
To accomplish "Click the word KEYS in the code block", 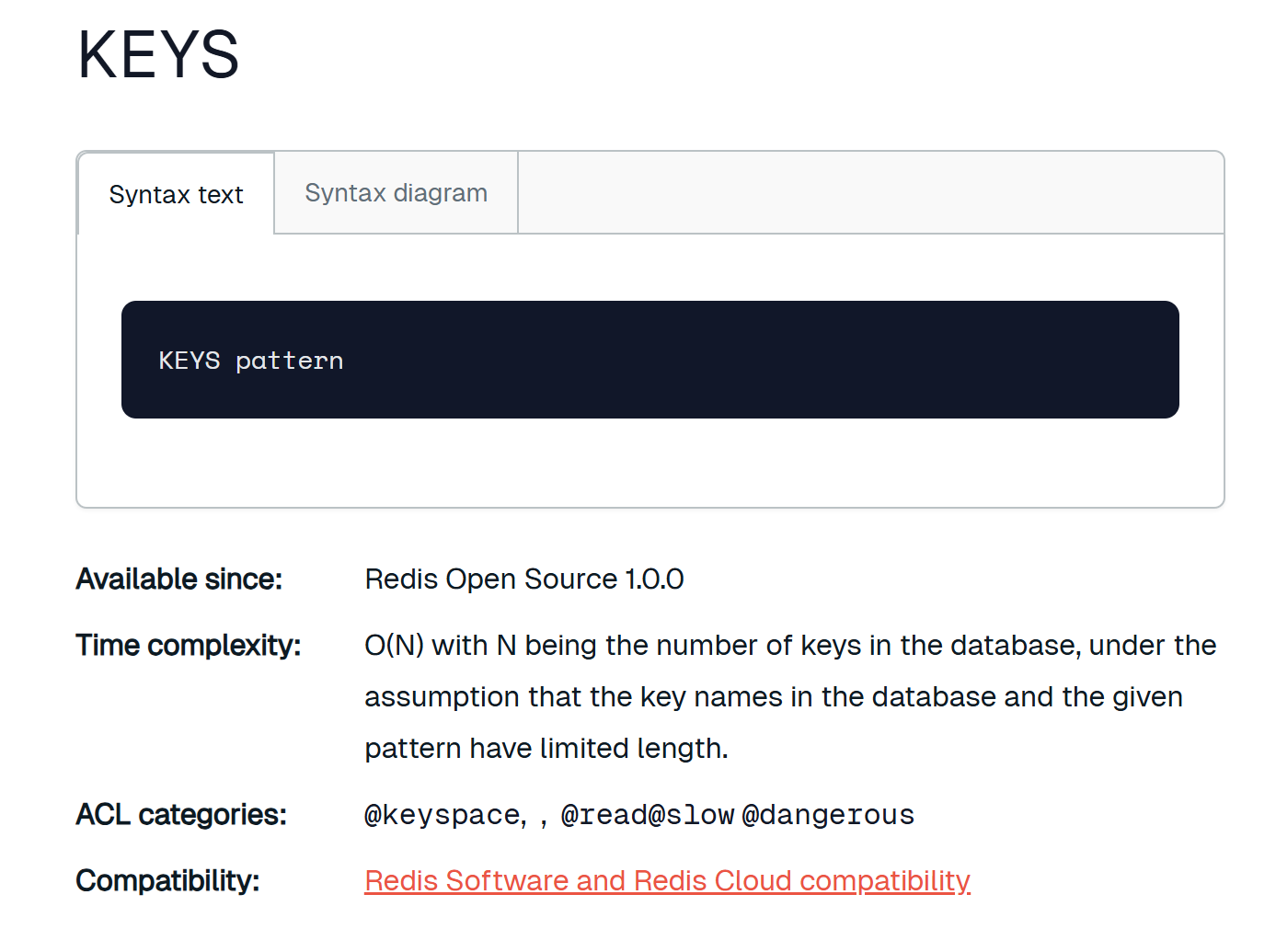I will [190, 361].
